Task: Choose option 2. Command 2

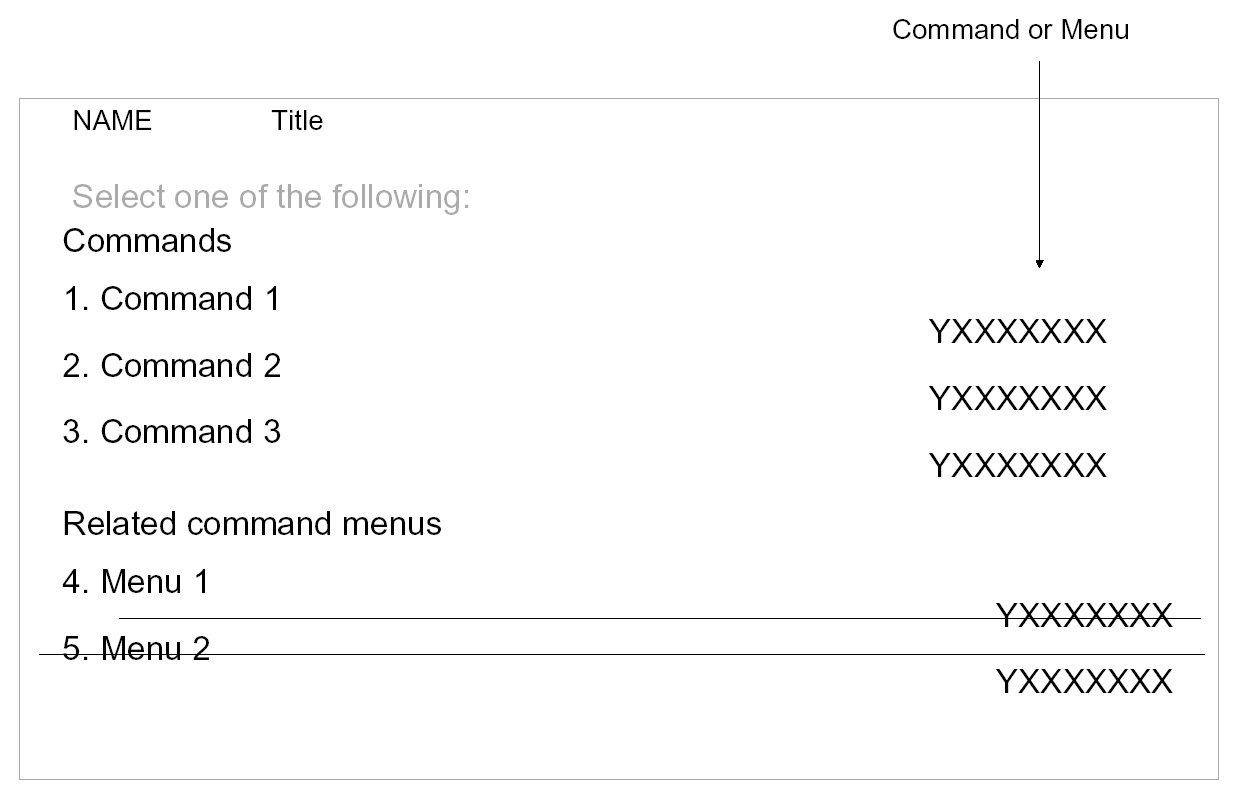Action: 172,366
